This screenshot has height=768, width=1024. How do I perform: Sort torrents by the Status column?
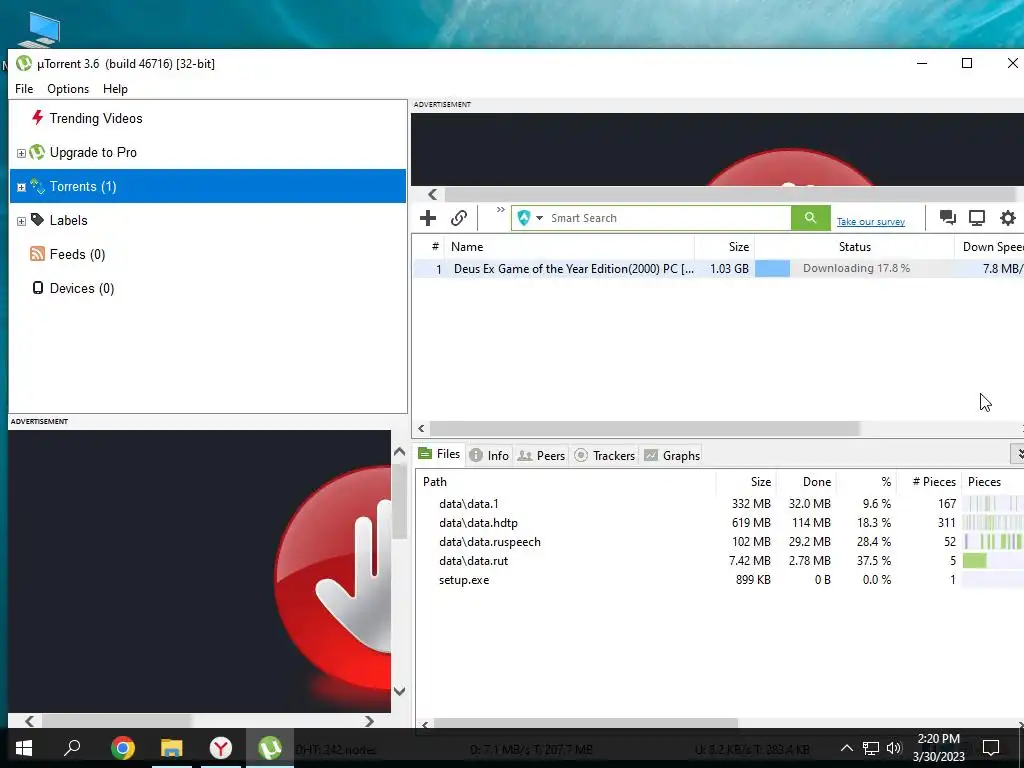pos(854,247)
